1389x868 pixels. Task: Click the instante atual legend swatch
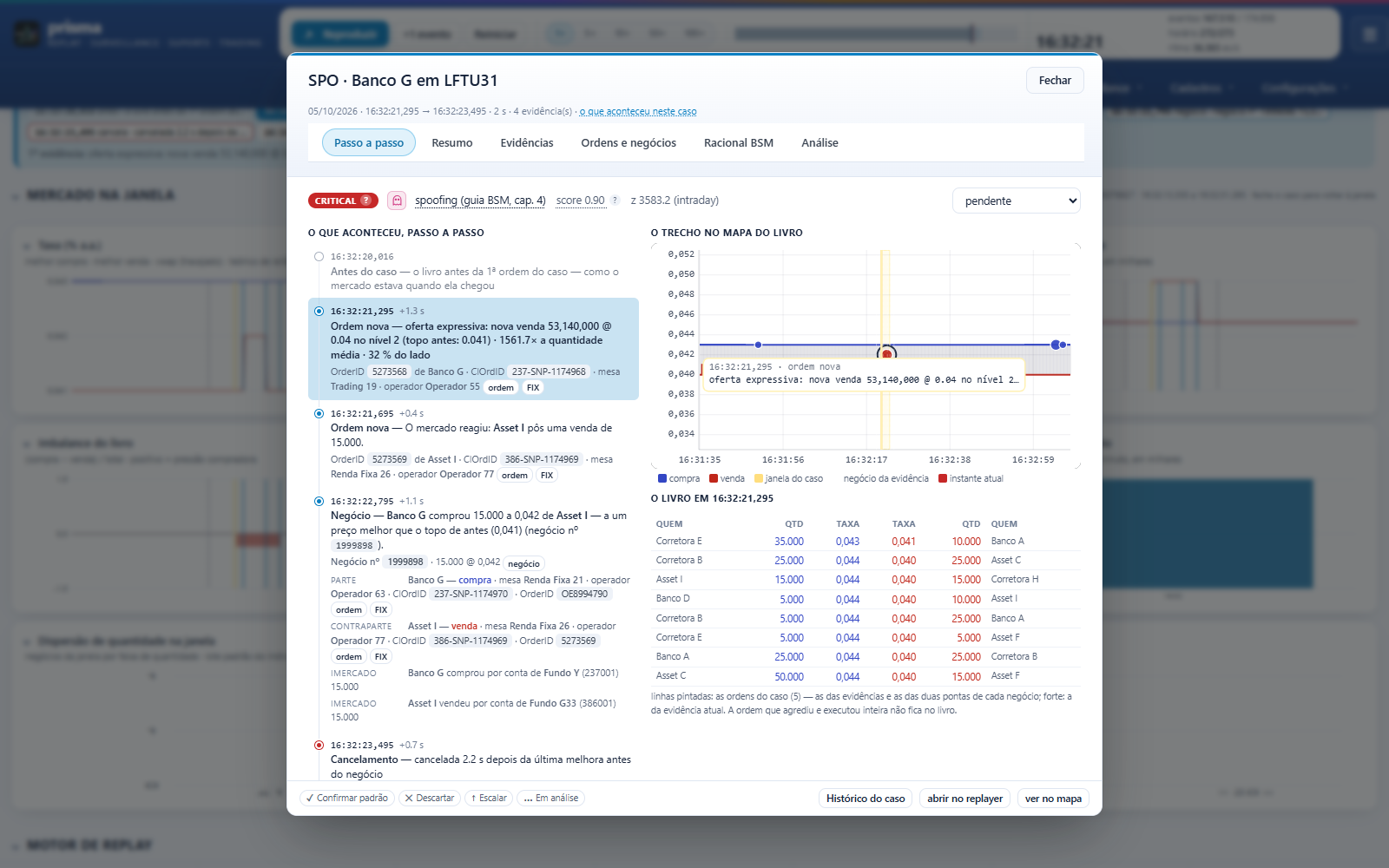click(x=943, y=478)
